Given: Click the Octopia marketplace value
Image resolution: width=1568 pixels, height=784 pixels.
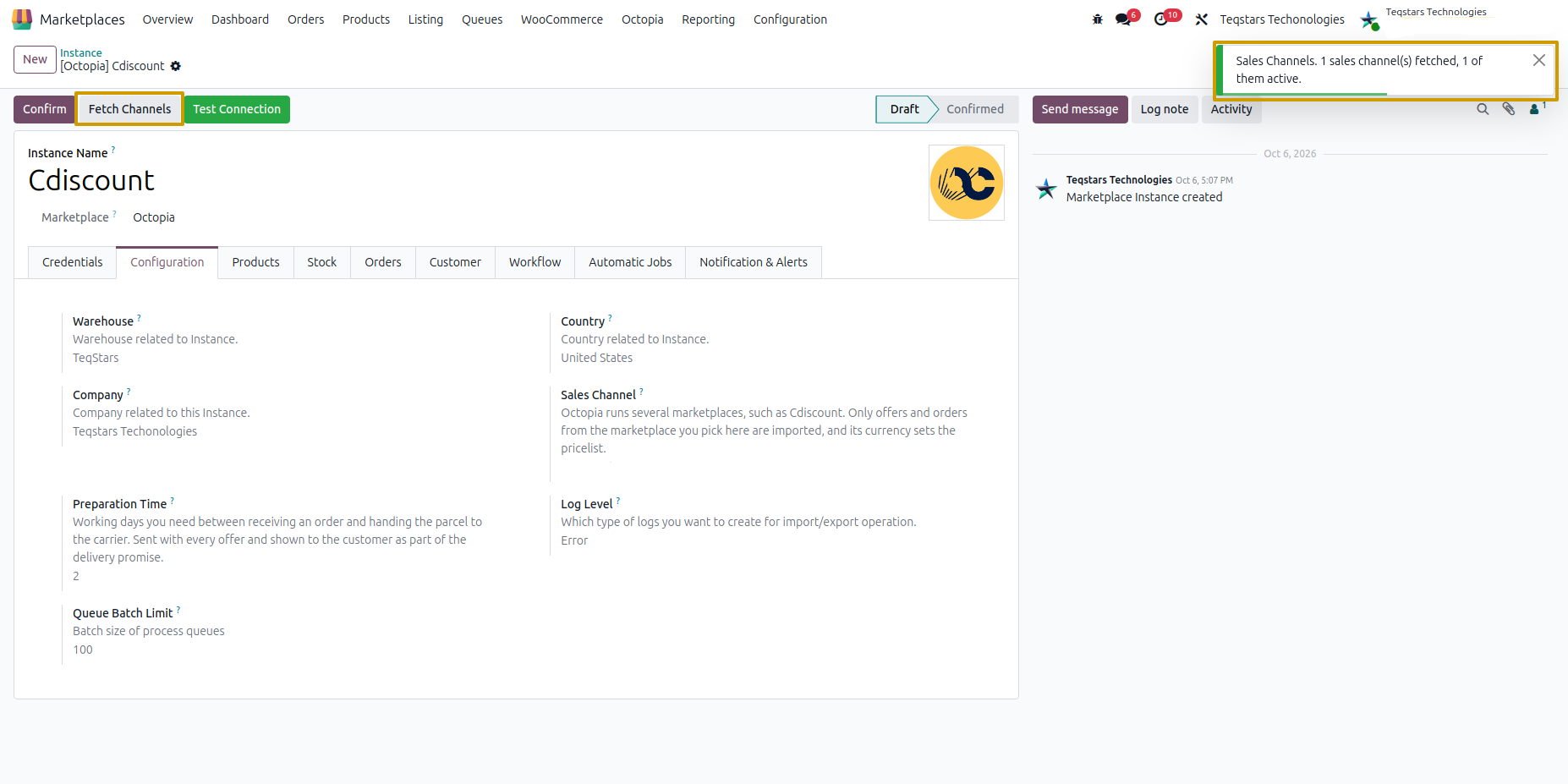Looking at the screenshot, I should 154,217.
